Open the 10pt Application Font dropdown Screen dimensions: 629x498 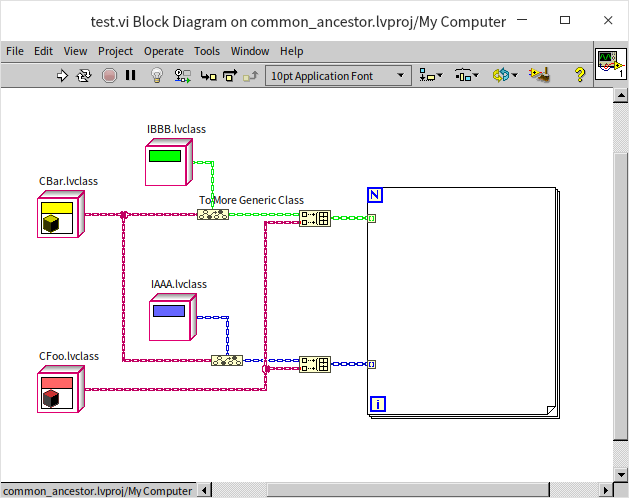coord(338,75)
